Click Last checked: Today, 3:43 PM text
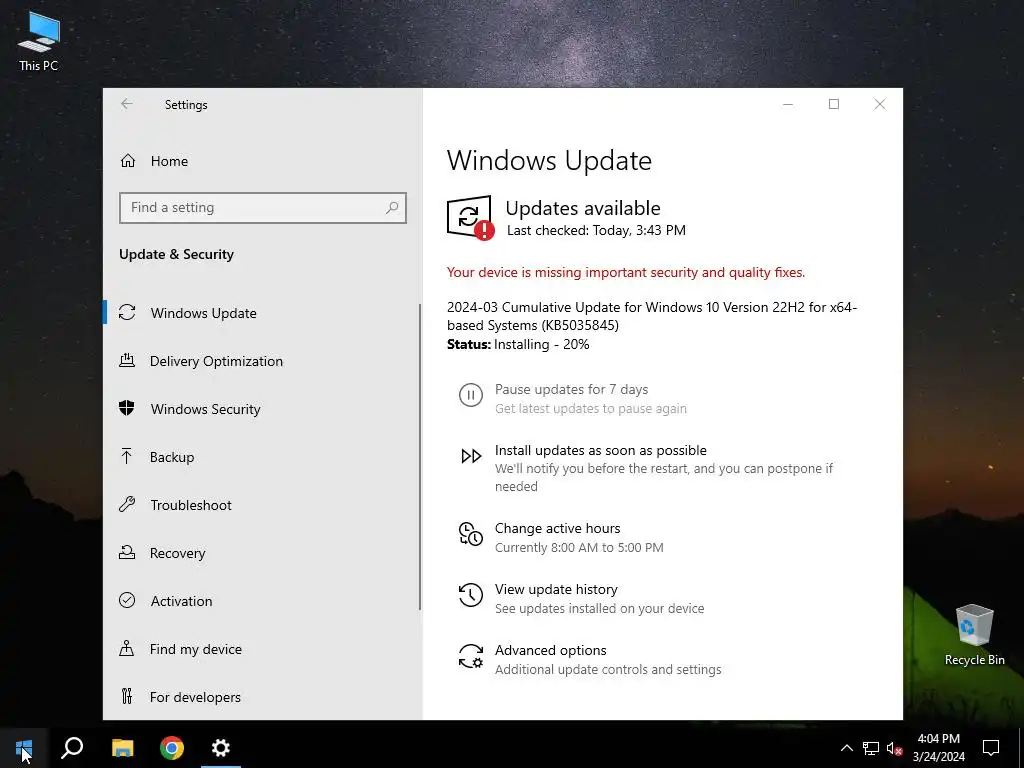The height and width of the screenshot is (768, 1024). pyautogui.click(x=596, y=230)
